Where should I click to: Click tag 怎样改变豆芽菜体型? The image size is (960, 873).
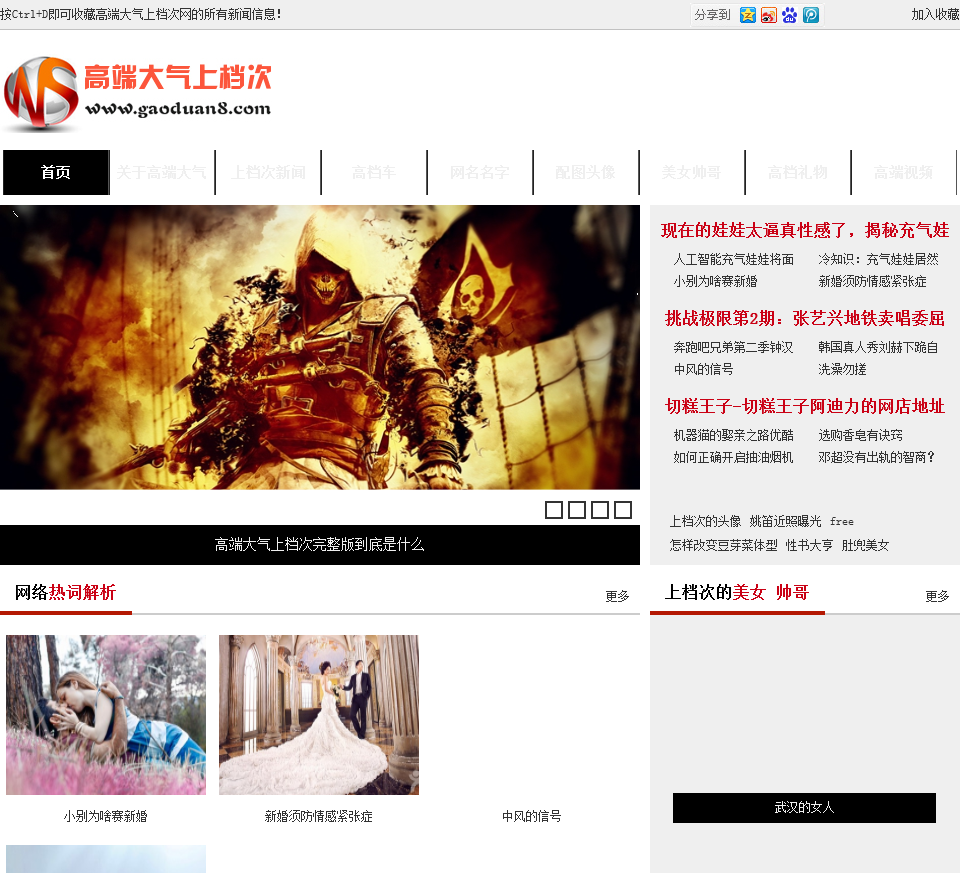point(724,545)
